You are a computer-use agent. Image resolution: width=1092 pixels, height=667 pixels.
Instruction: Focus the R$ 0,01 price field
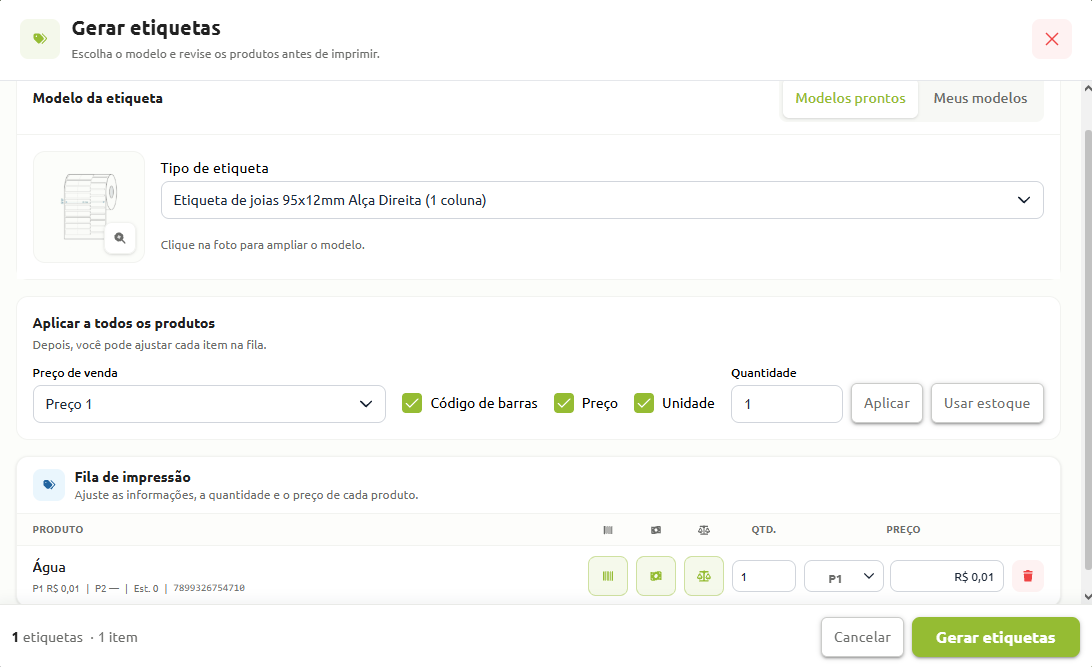click(947, 576)
